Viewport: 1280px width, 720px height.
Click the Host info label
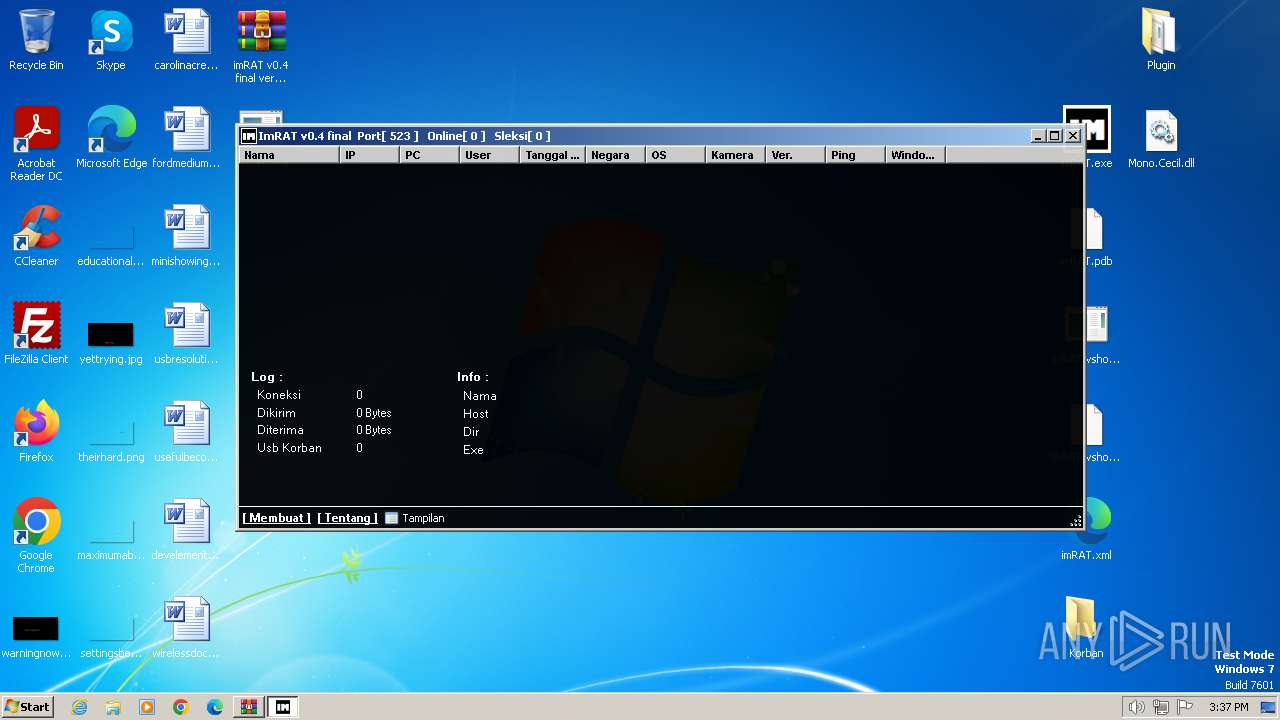(476, 414)
